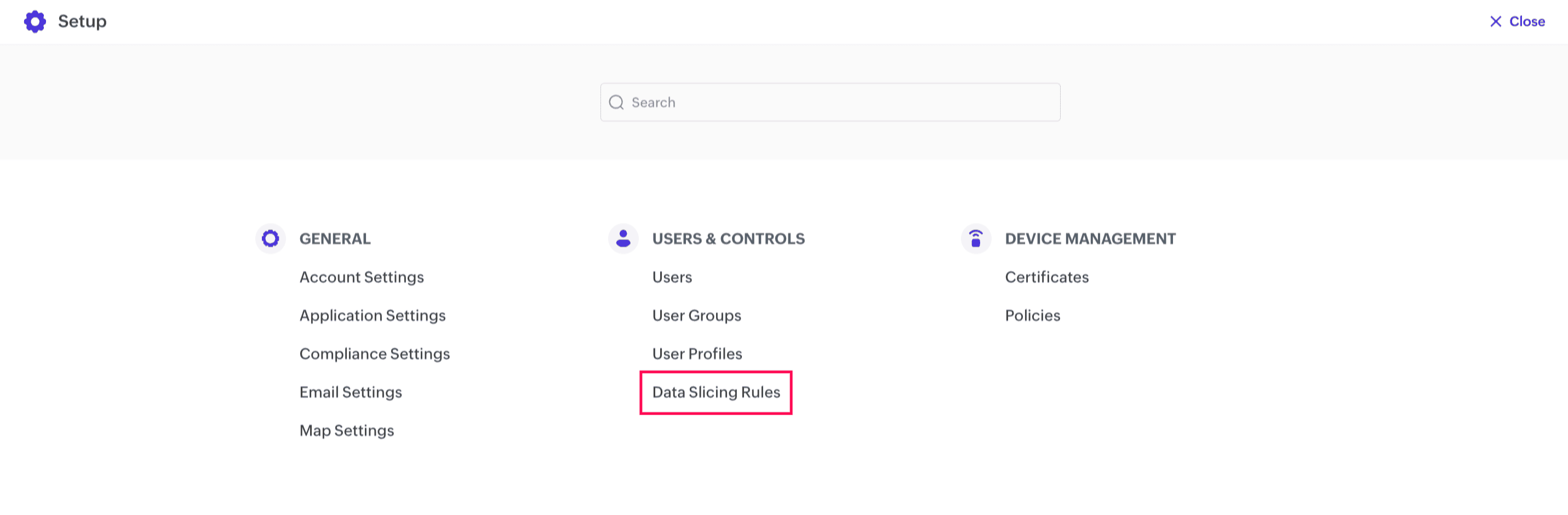Click the General section gear icon
Screen dimensions: 1568x515
click(270, 239)
